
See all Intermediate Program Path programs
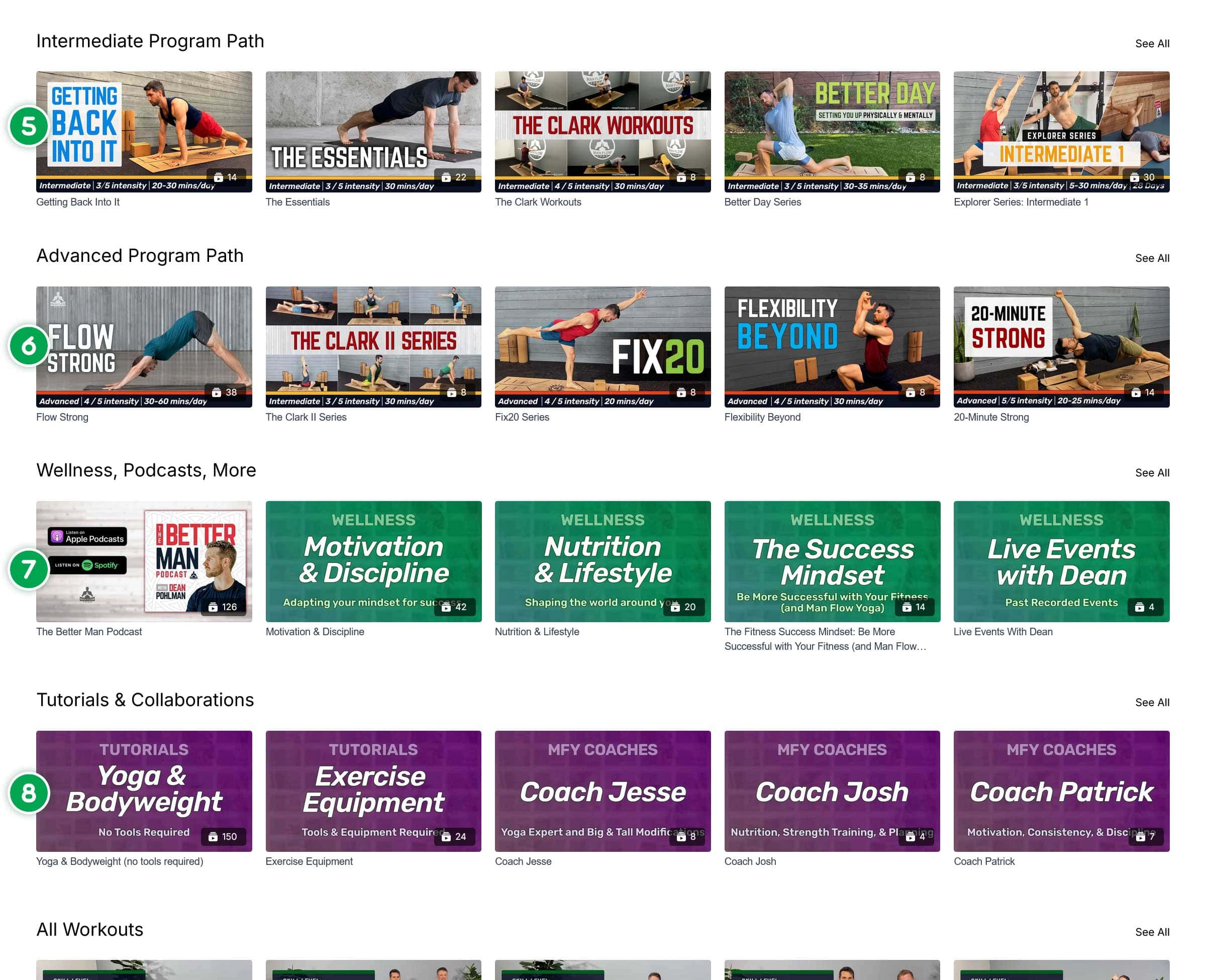[1151, 43]
